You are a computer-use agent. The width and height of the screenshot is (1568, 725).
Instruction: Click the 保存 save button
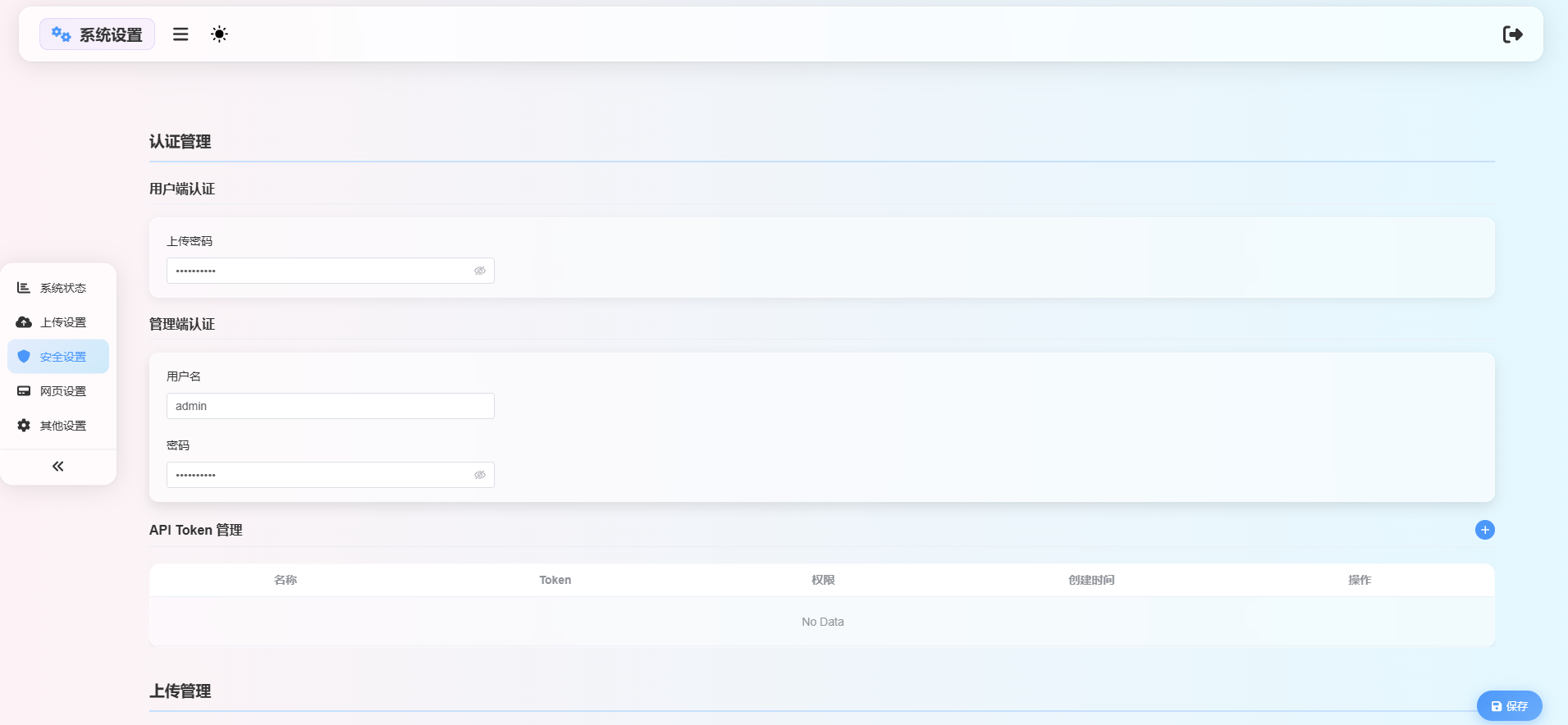point(1509,706)
